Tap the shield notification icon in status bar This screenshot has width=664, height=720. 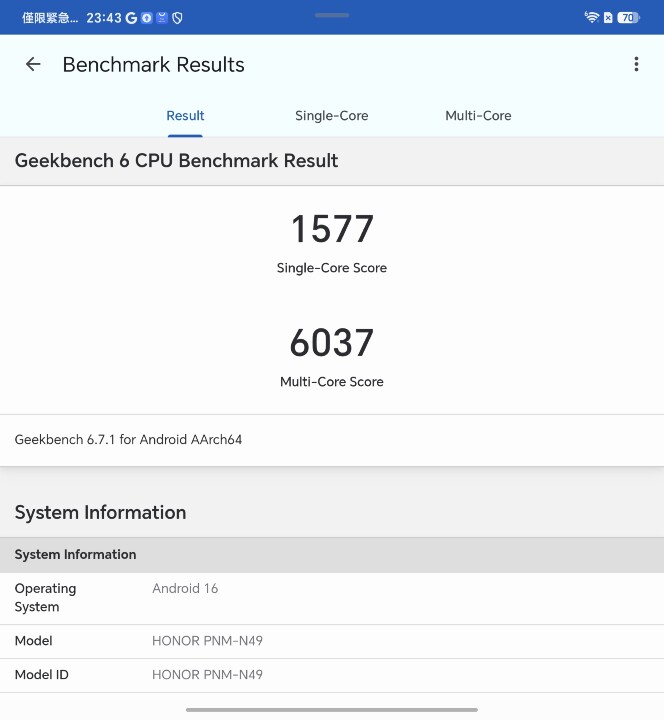point(177,18)
